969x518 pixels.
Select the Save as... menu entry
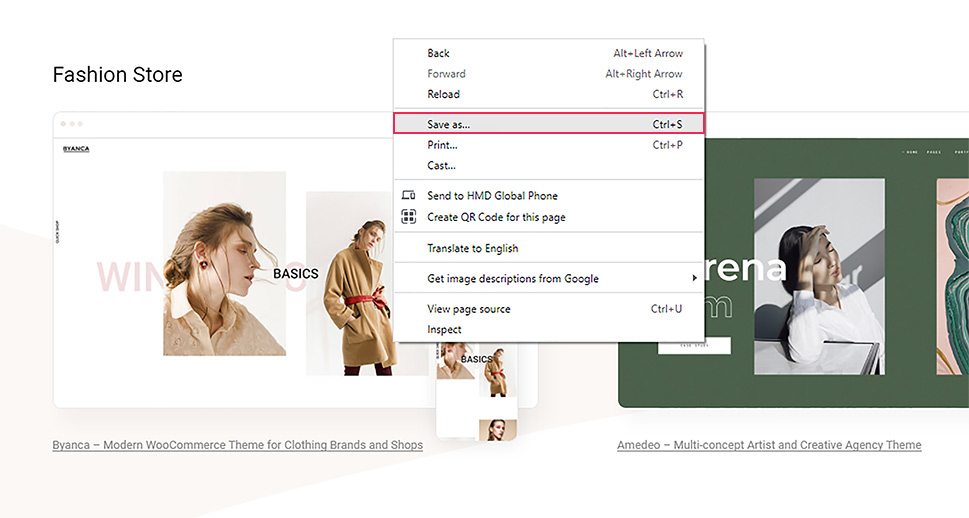(x=549, y=124)
